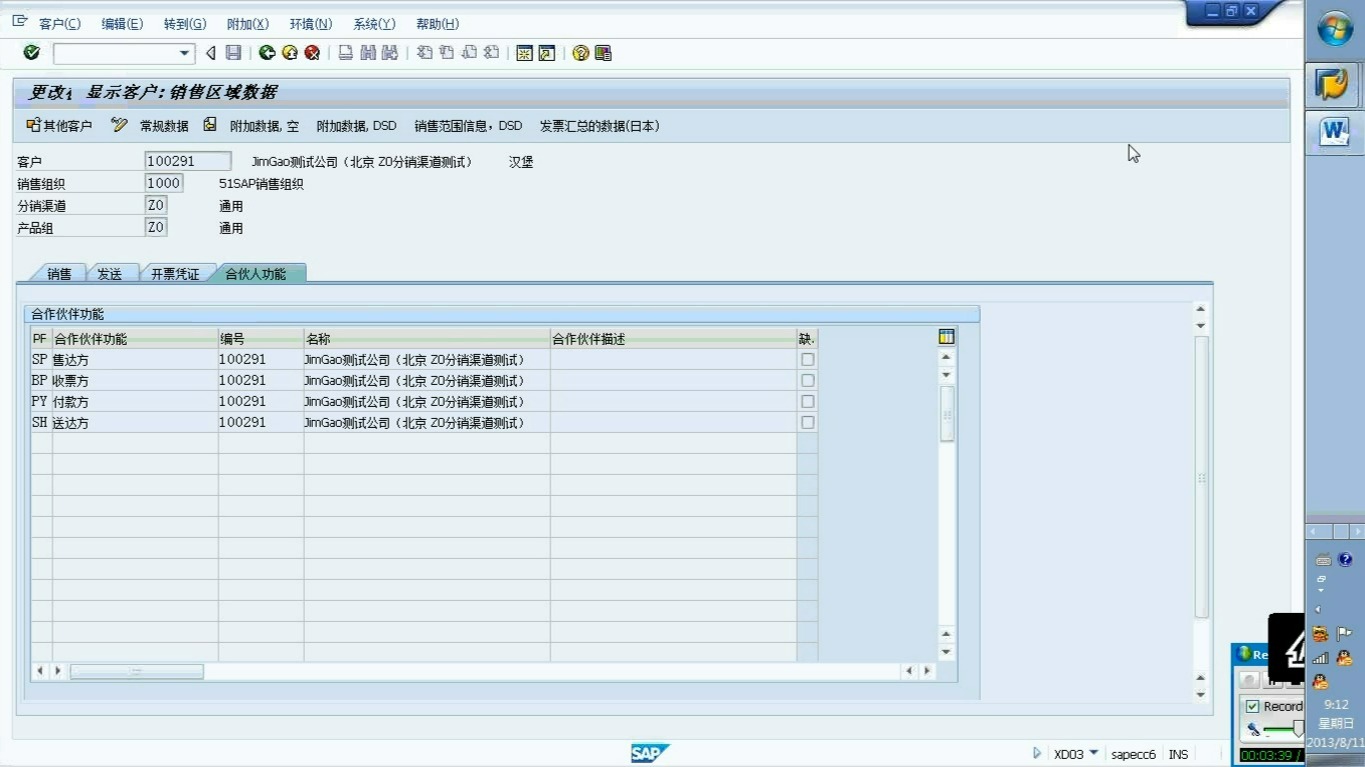
Task: Open the 附加(X) menu
Action: pos(248,24)
